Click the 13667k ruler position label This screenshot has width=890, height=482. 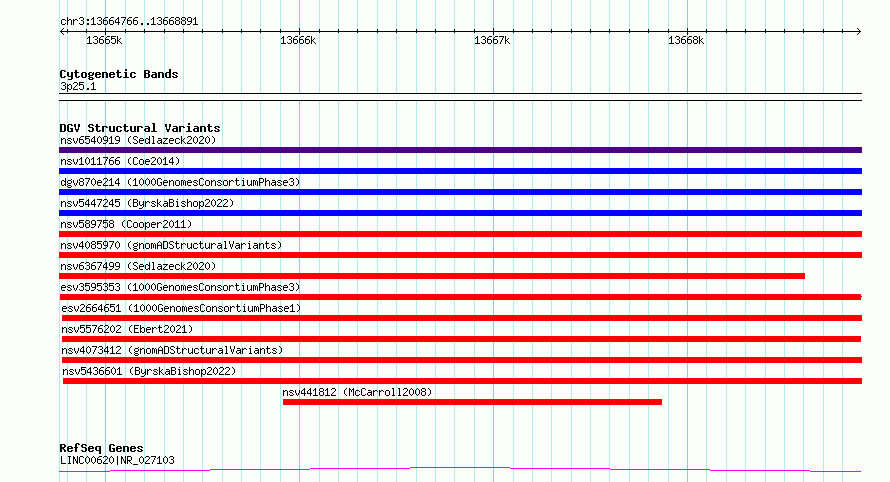click(x=492, y=40)
